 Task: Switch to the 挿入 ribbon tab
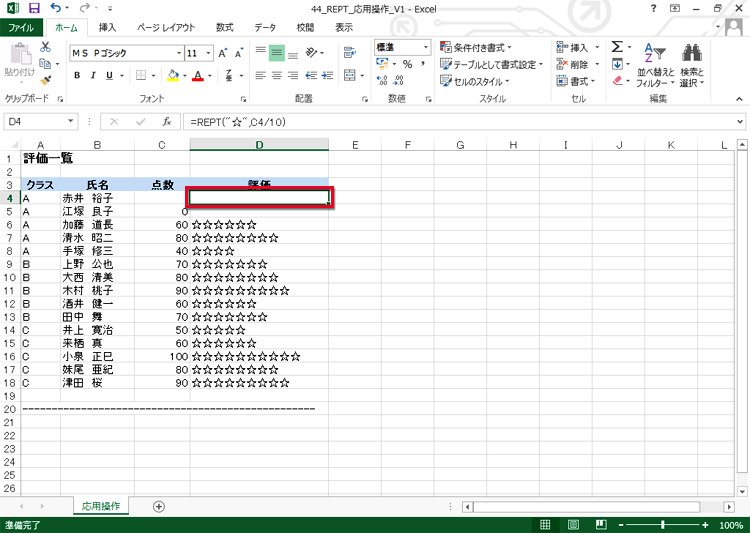pos(107,28)
